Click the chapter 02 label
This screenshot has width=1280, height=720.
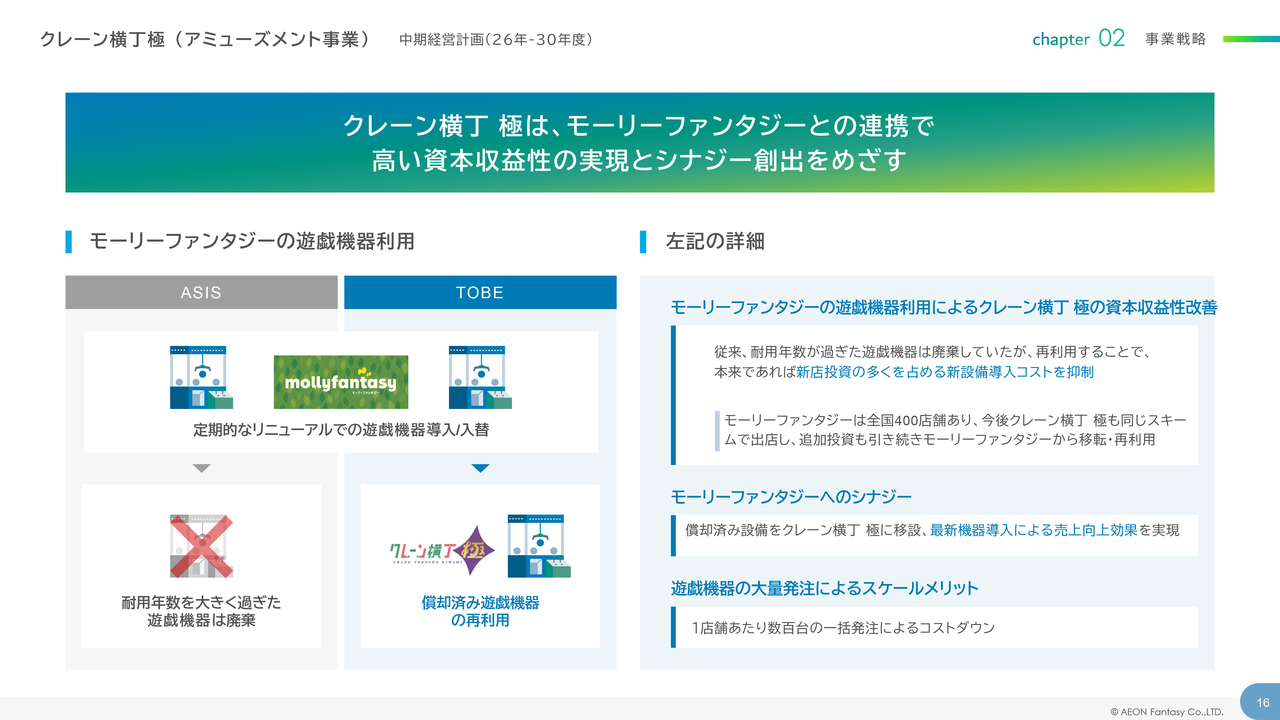pyautogui.click(x=1078, y=39)
